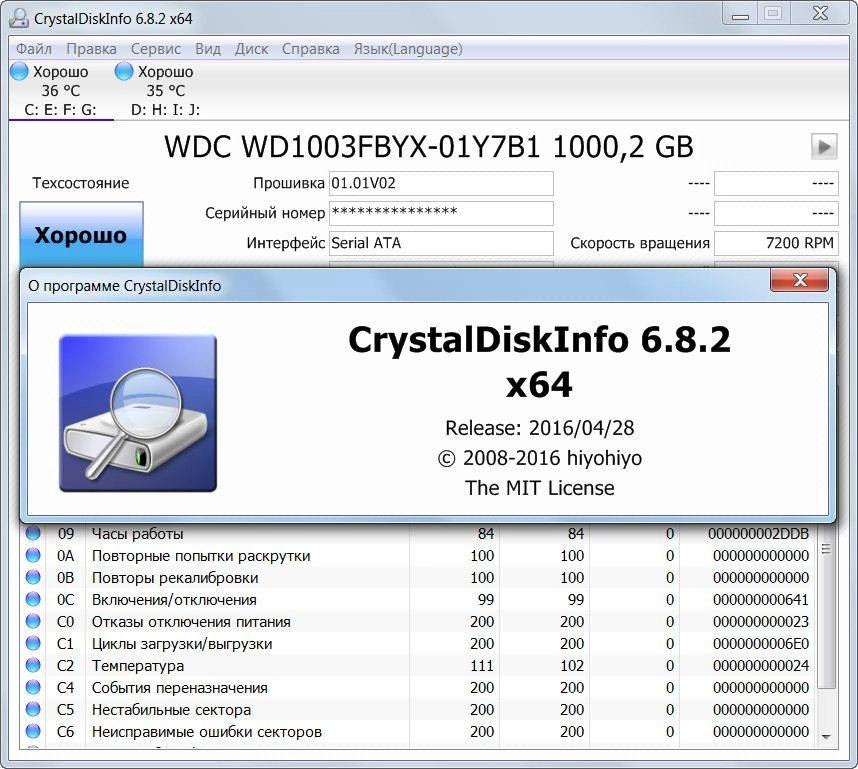This screenshot has width=858, height=769.
Task: Click raw value 000000000024
Action: (761, 666)
